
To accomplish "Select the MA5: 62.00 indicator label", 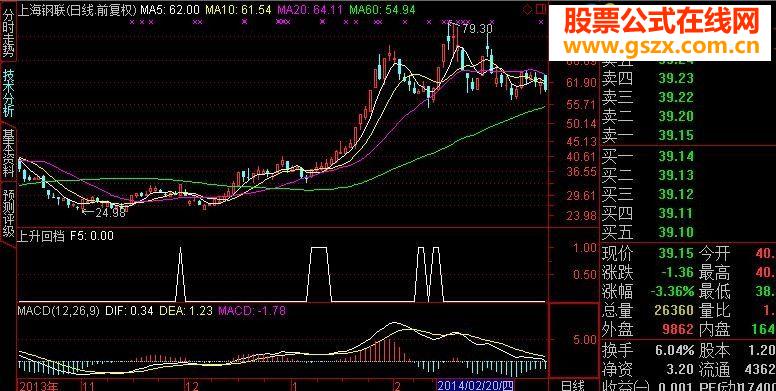I will pos(170,9).
